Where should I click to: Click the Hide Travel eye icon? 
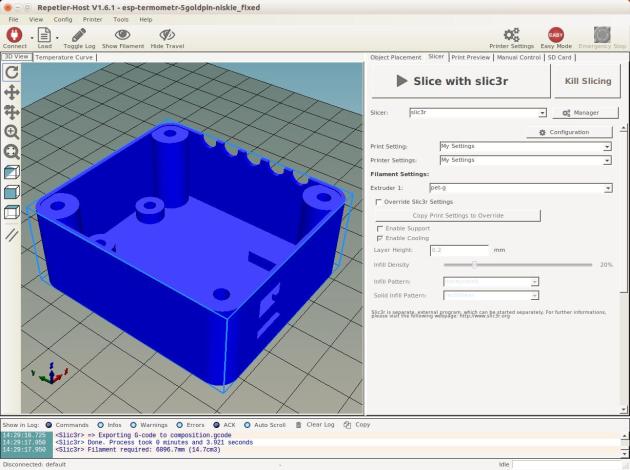pyautogui.click(x=167, y=35)
